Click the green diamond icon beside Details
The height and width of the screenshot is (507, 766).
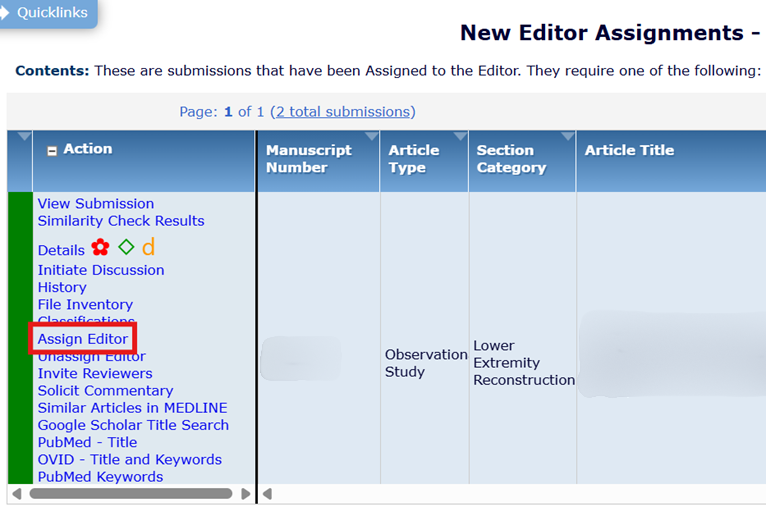click(126, 247)
